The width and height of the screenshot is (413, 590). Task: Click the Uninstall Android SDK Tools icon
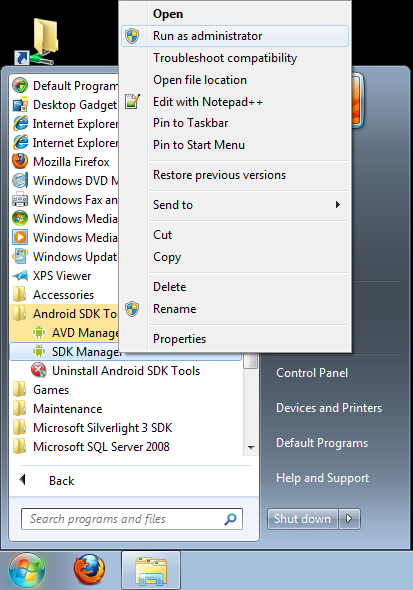click(39, 370)
